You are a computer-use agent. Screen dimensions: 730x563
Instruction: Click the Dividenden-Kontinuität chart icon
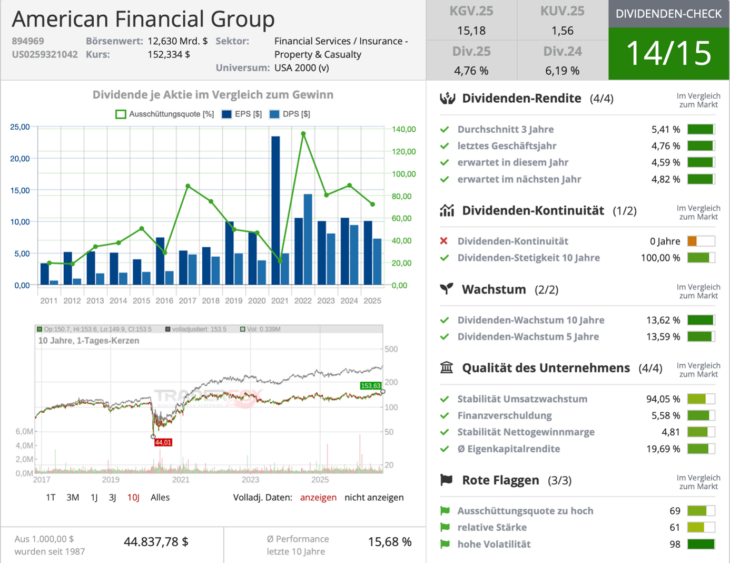[447, 210]
